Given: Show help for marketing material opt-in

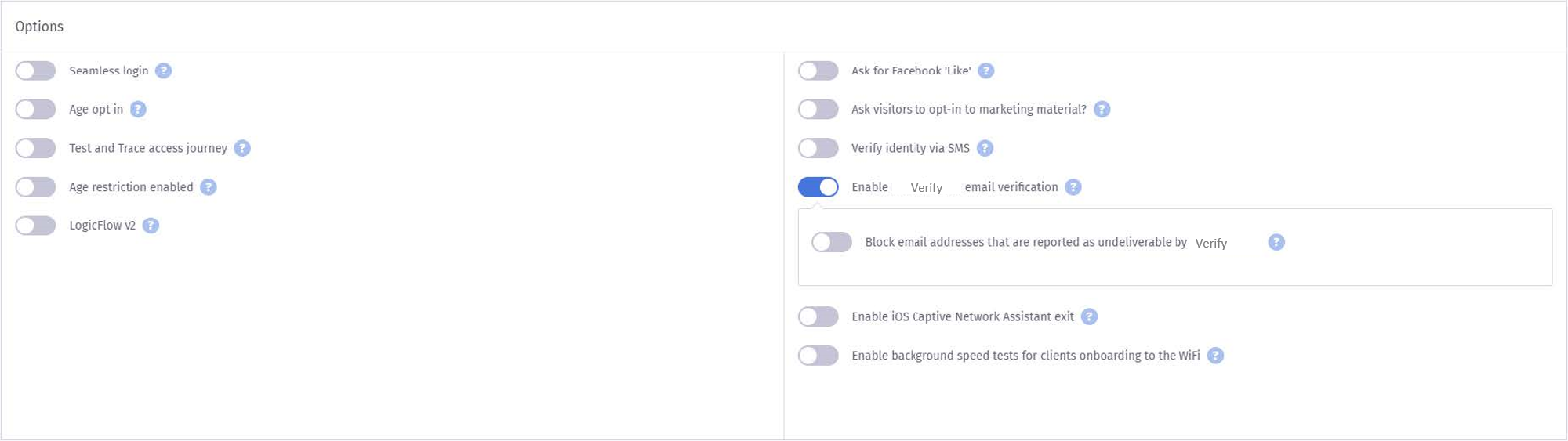Looking at the screenshot, I should click(1102, 109).
